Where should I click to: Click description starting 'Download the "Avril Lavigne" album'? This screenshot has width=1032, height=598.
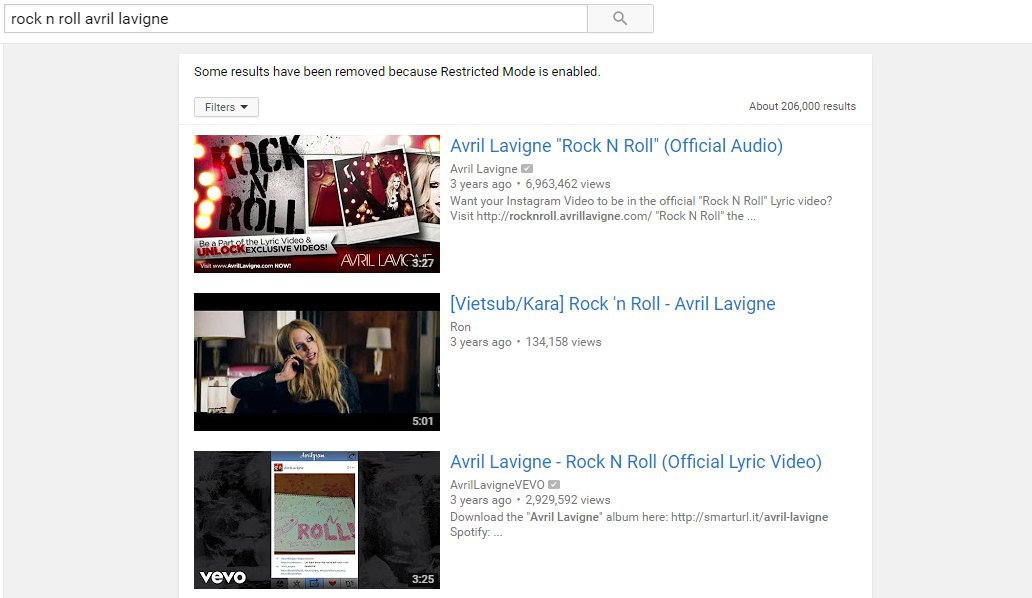(x=639, y=524)
